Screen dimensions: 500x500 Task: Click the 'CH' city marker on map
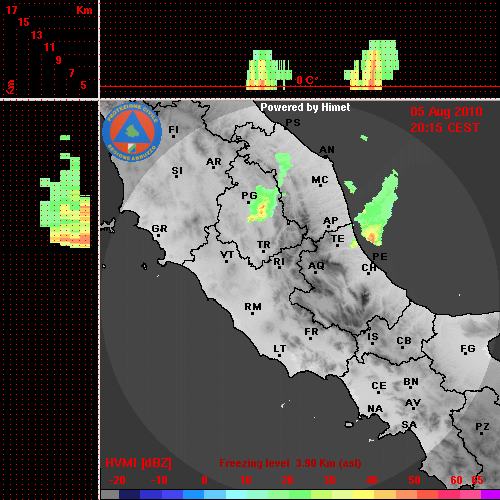[369, 269]
